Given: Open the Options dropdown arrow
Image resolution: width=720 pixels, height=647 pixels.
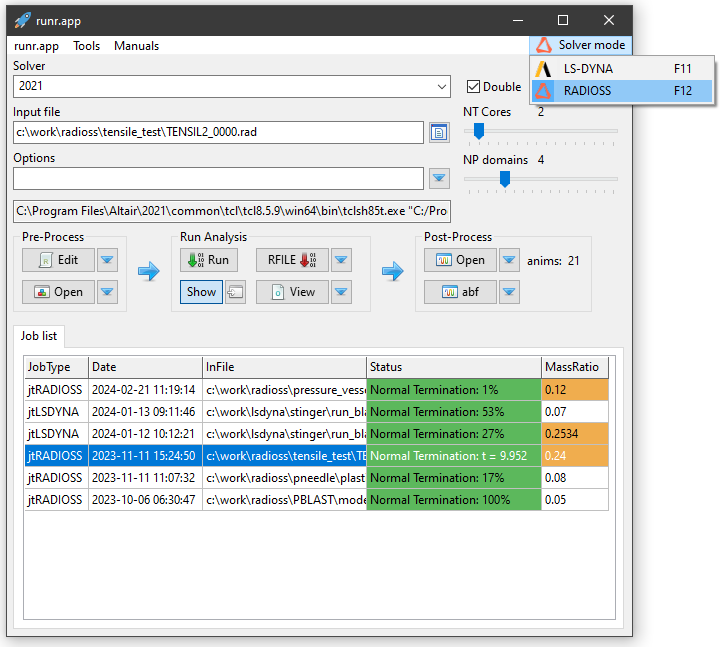Looking at the screenshot, I should click(439, 178).
